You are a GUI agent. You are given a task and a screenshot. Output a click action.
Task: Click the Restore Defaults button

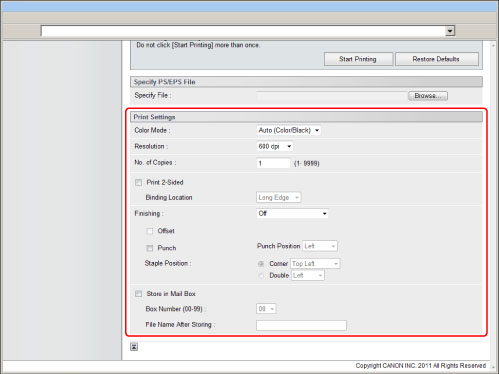(437, 59)
